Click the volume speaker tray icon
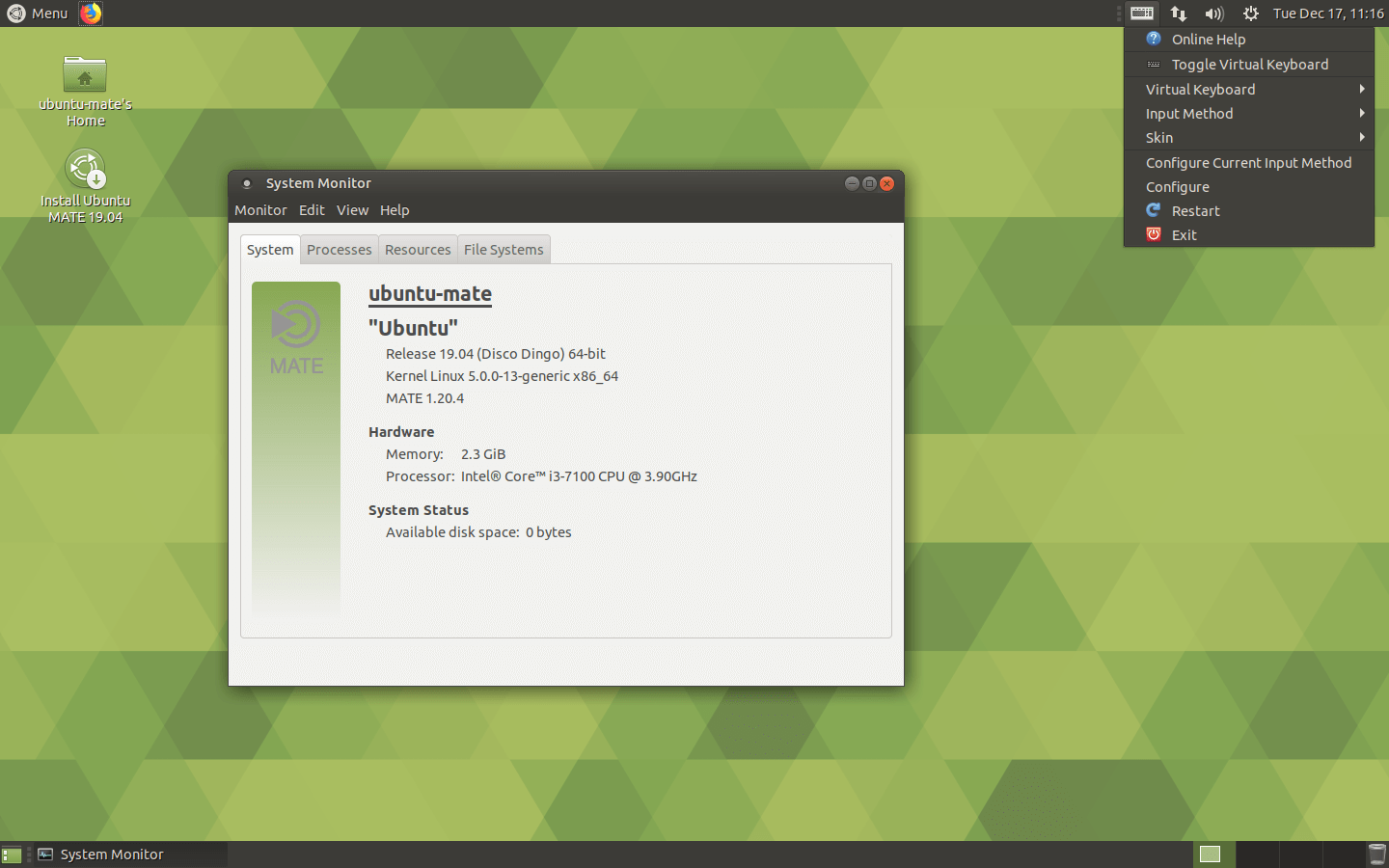 click(1214, 14)
